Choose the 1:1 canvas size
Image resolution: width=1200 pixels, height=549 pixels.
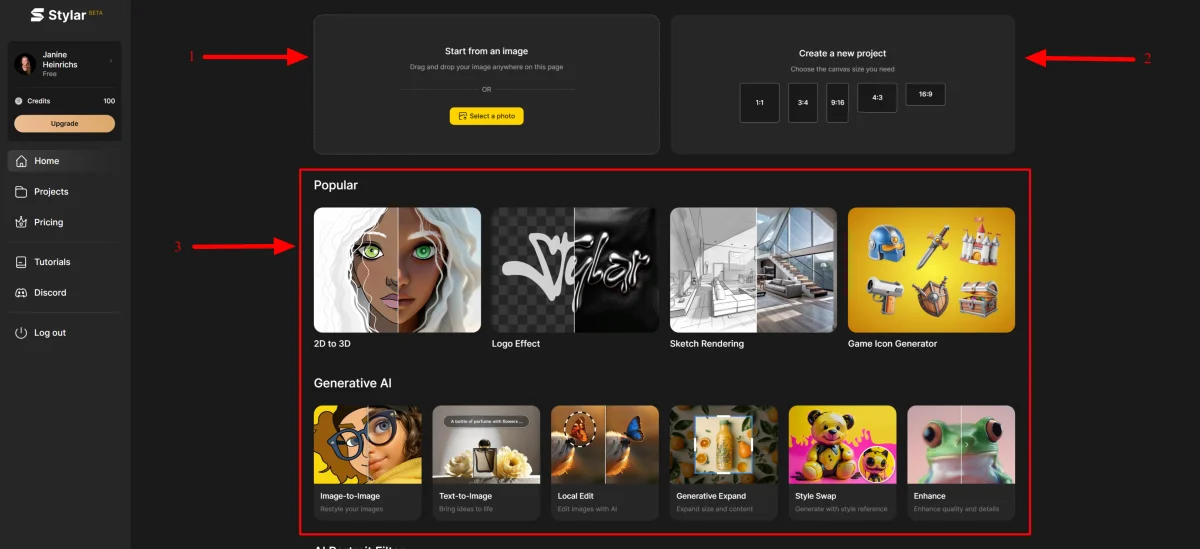point(759,103)
